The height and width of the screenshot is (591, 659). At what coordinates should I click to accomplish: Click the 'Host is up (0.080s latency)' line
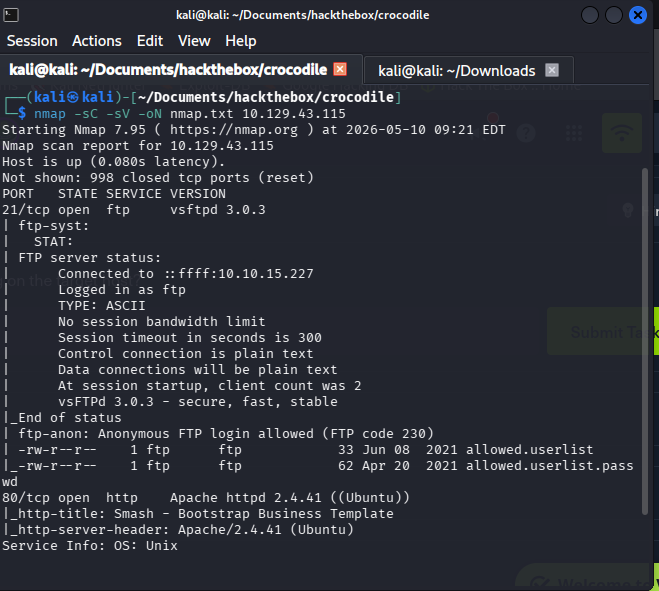pos(113,162)
